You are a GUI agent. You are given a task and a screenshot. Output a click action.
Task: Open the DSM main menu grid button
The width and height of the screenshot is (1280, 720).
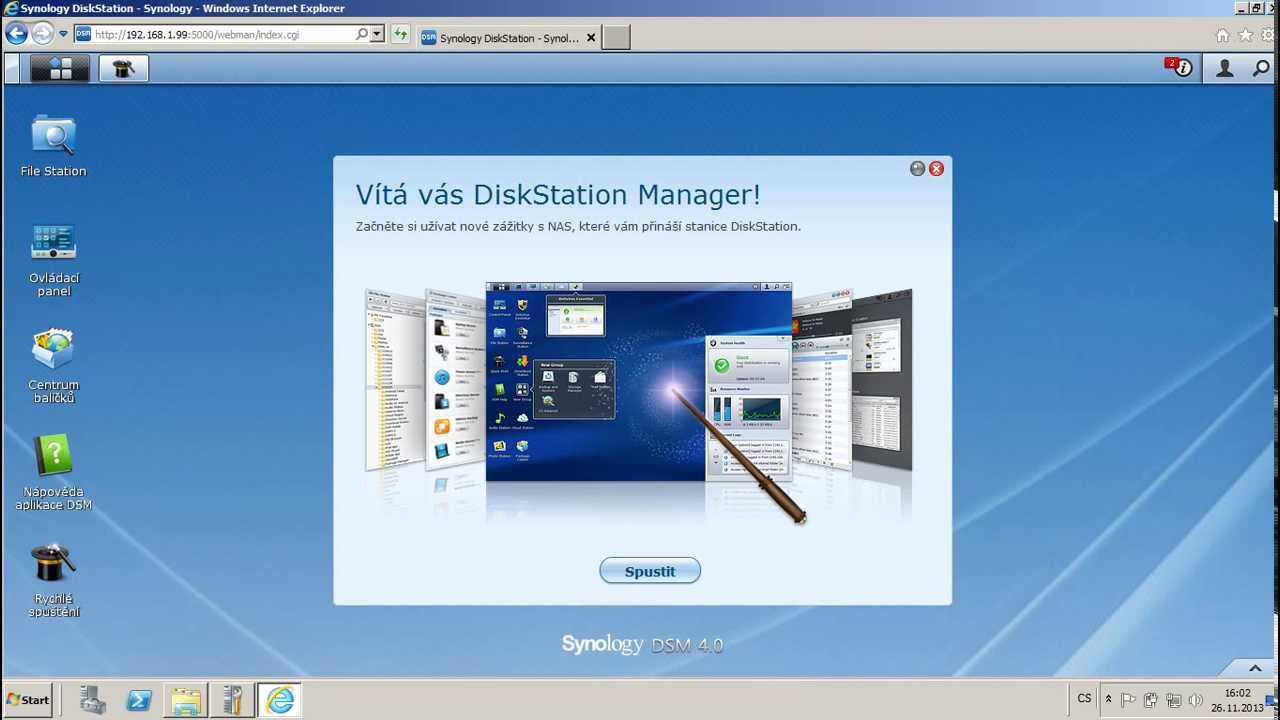(60, 68)
